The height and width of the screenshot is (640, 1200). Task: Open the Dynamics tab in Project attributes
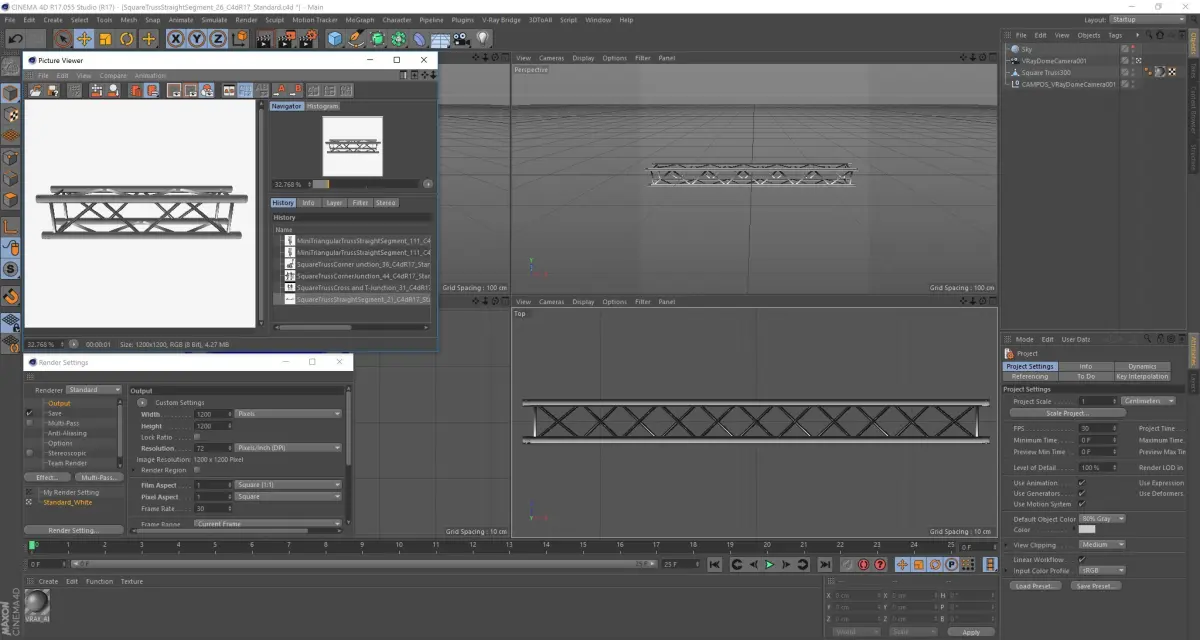[1141, 367]
